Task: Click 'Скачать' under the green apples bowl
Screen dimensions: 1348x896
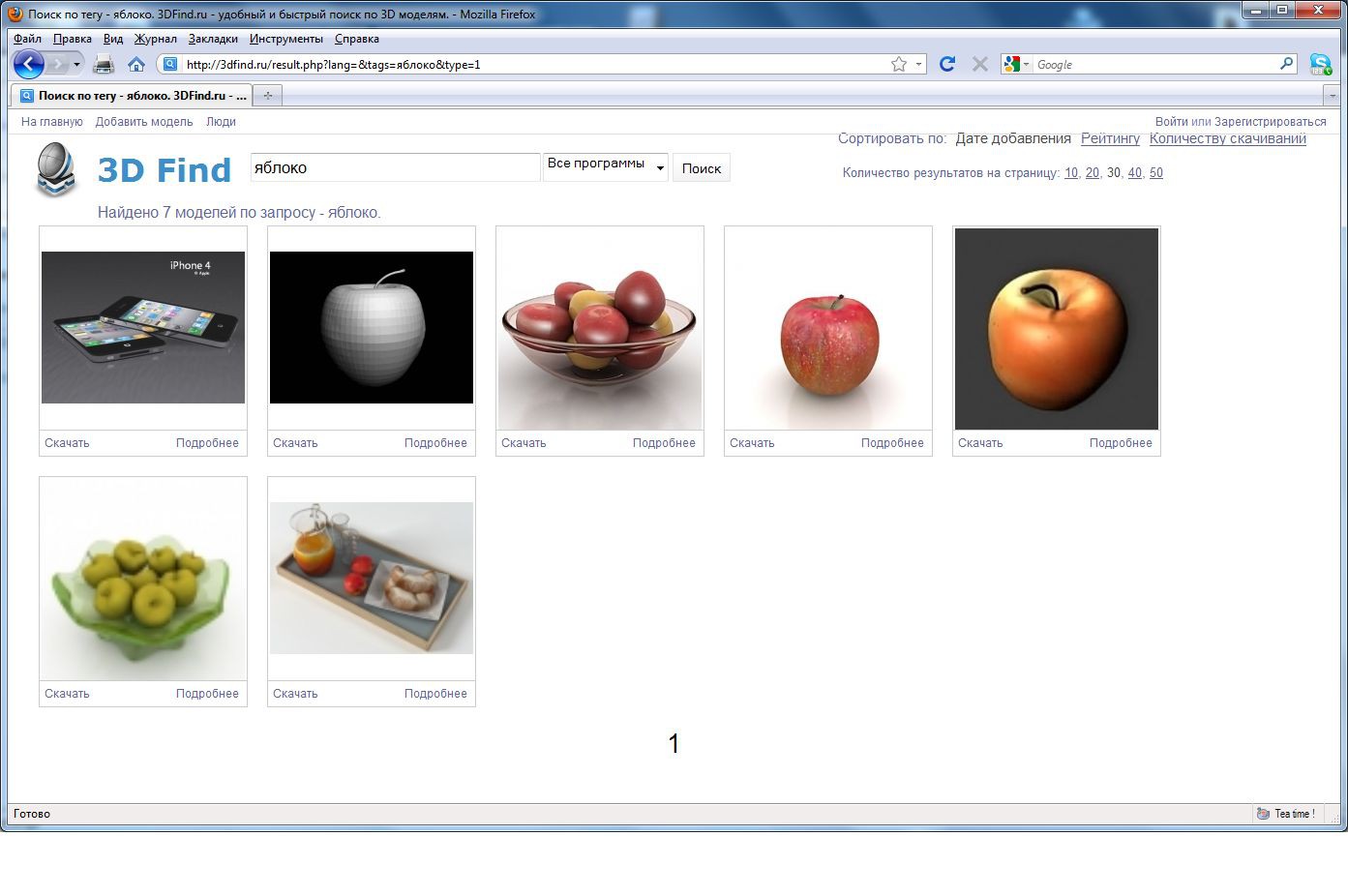Action: click(x=67, y=694)
